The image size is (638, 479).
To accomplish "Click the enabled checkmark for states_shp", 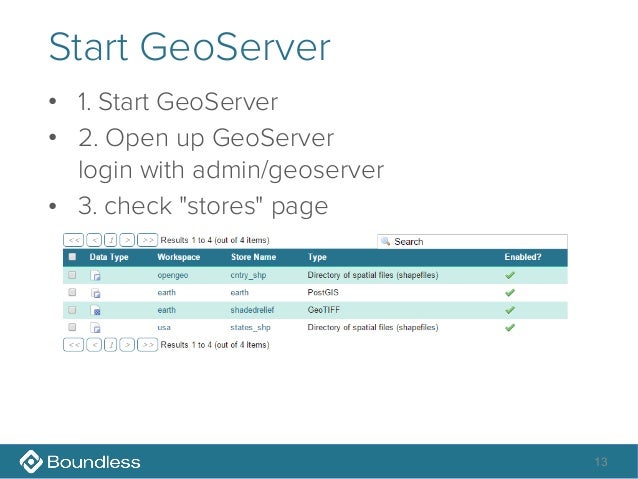I will point(509,327).
